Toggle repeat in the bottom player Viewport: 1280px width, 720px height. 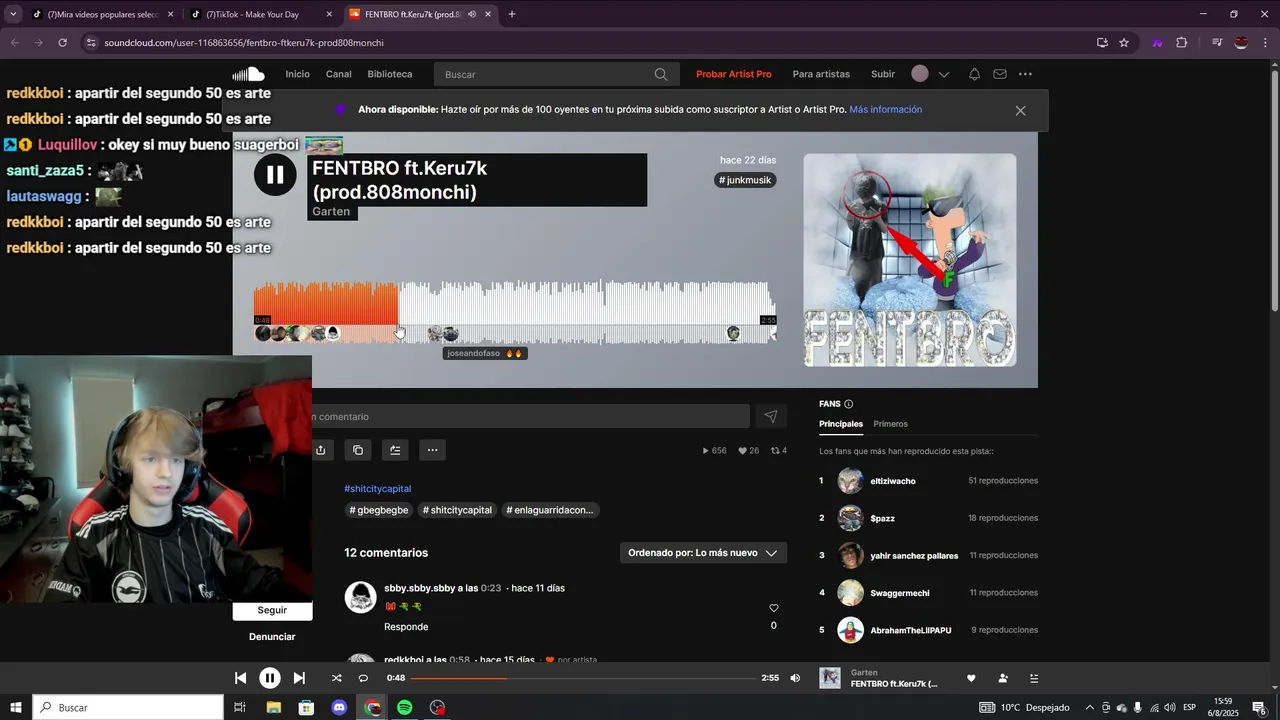point(363,678)
